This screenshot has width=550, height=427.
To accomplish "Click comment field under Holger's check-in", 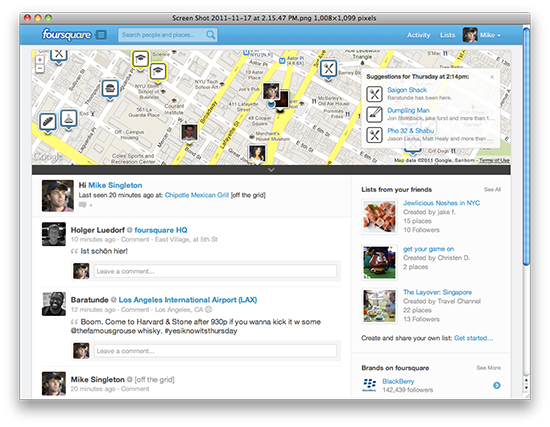I will [215, 271].
